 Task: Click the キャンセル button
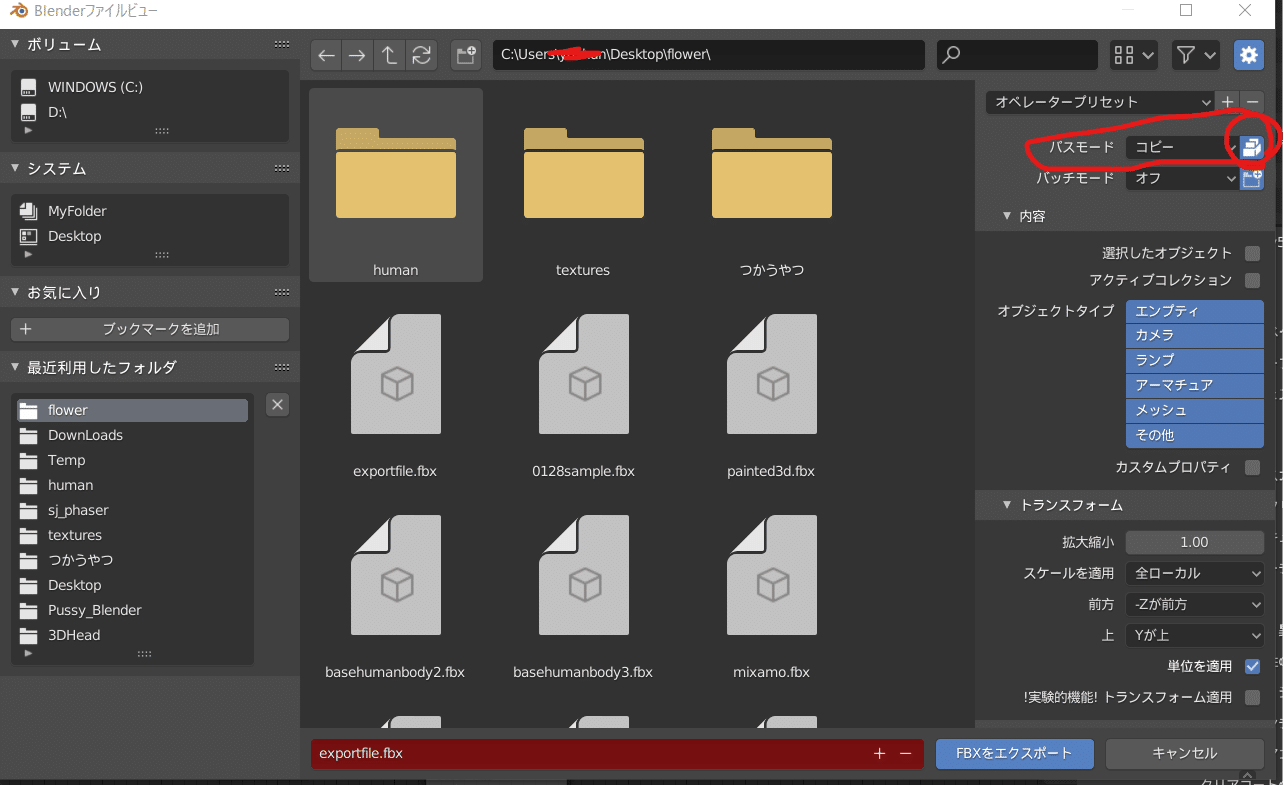tap(1185, 753)
